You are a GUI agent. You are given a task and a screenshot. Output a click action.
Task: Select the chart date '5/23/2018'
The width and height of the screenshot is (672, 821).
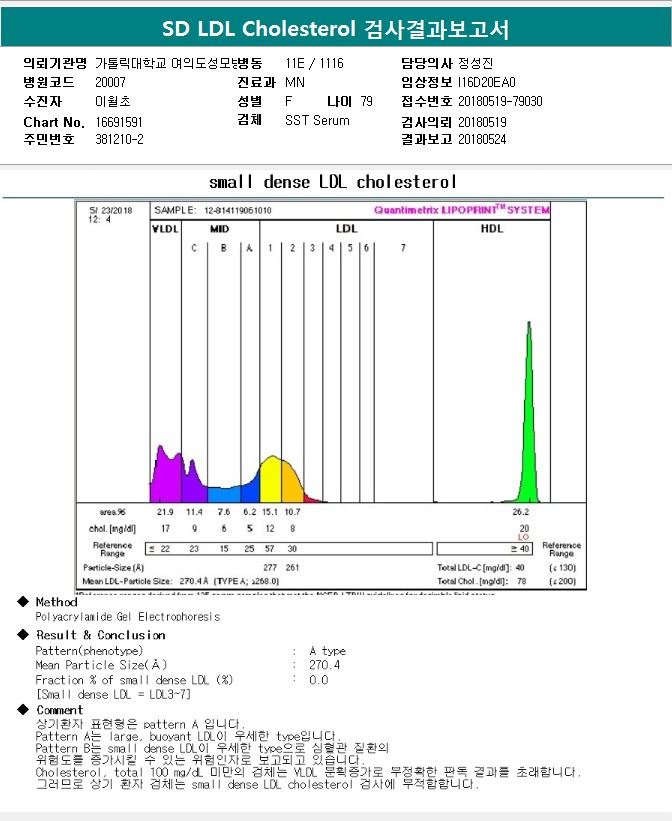point(111,210)
